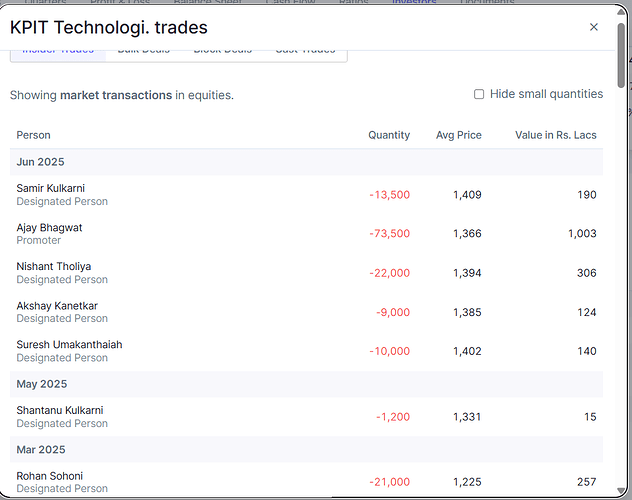This screenshot has width=632, height=500.
Task: Enable Hide small quantities checkbox
Action: point(479,94)
